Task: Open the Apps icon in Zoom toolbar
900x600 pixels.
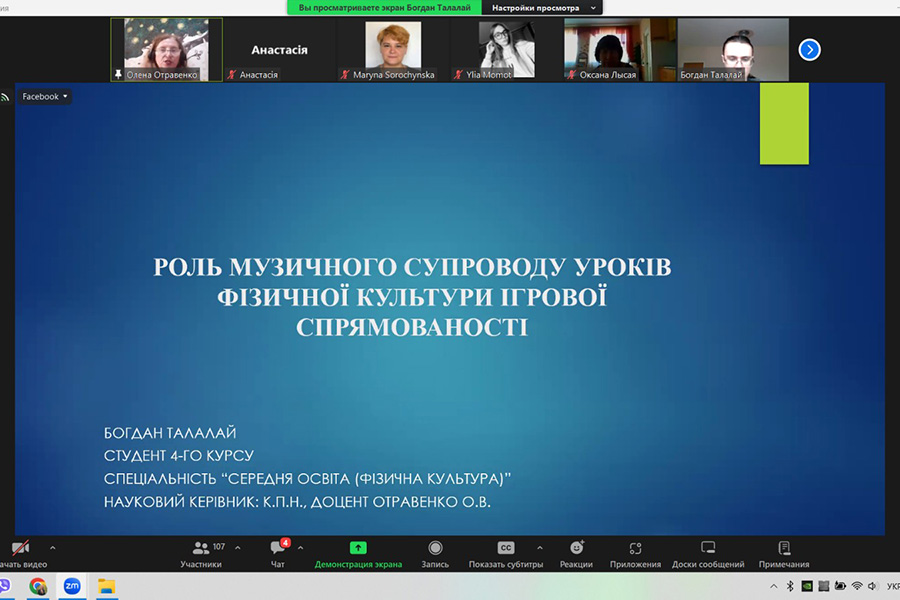Action: tap(635, 548)
